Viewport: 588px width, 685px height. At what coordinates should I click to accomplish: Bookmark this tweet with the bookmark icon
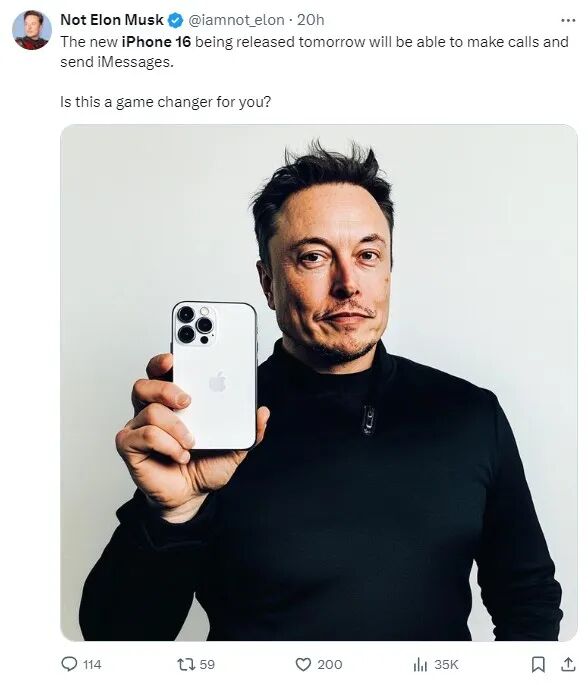point(538,664)
